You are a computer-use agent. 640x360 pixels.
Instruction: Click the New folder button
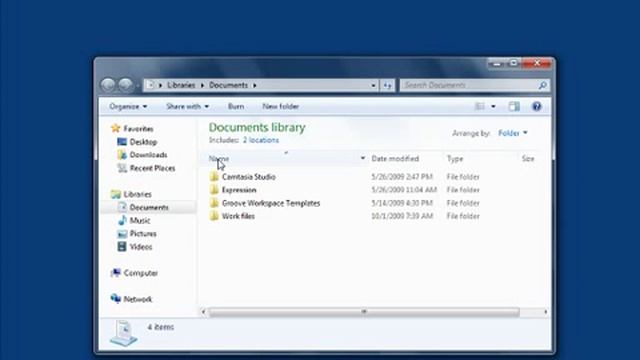[x=281, y=107]
